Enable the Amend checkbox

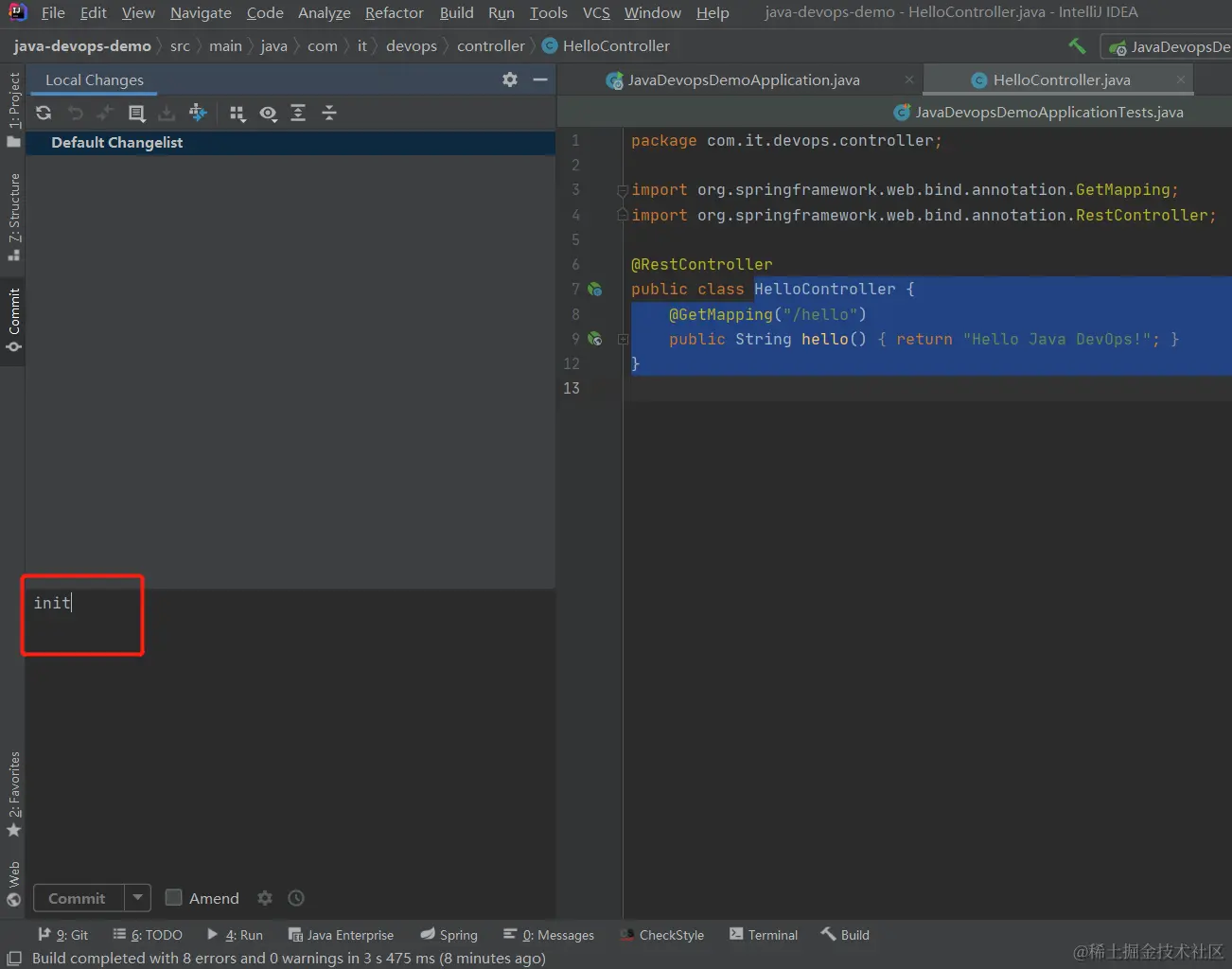[173, 897]
